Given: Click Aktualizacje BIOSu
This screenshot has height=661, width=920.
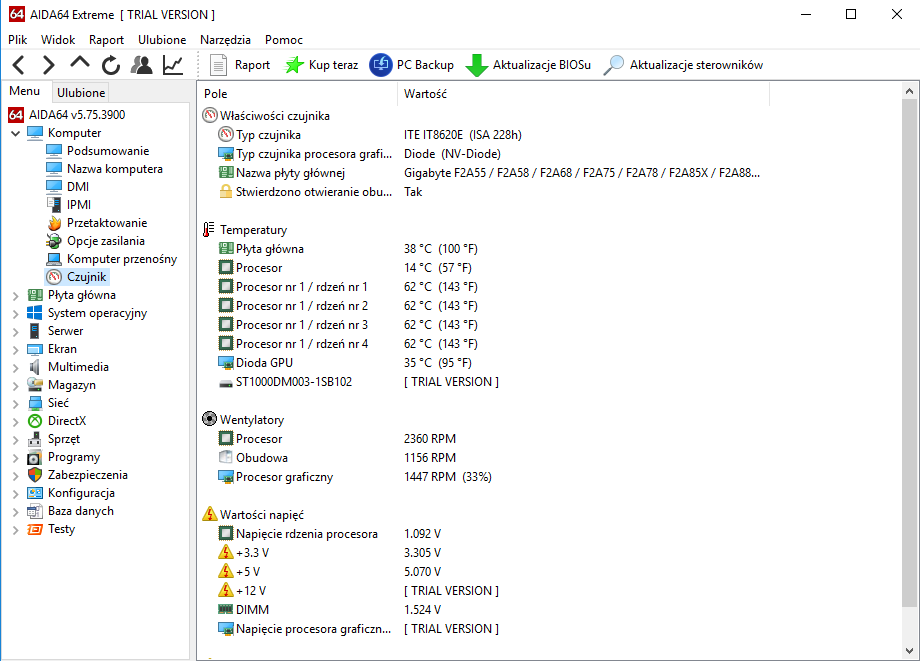Looking at the screenshot, I should click(528, 65).
